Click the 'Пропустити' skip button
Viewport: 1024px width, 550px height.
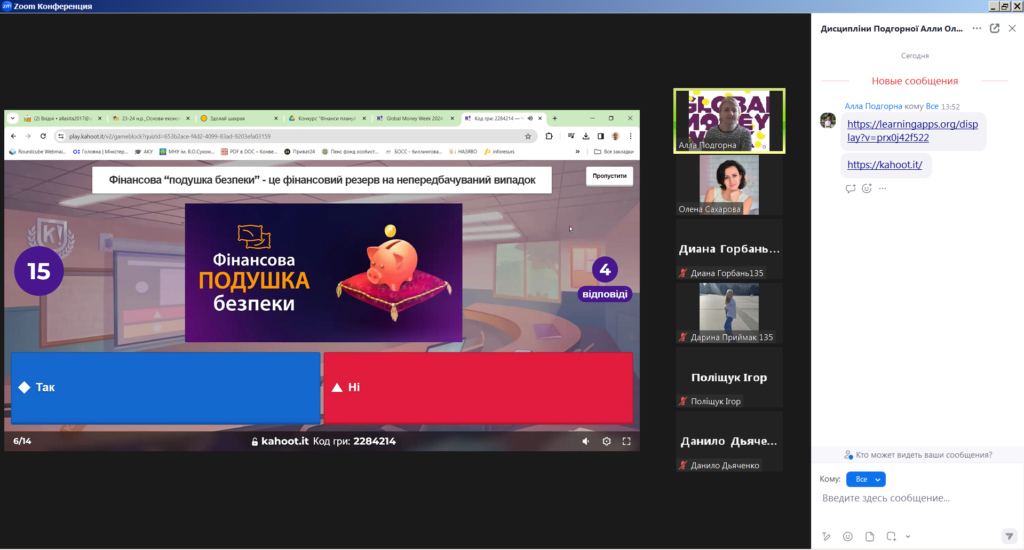pos(609,176)
